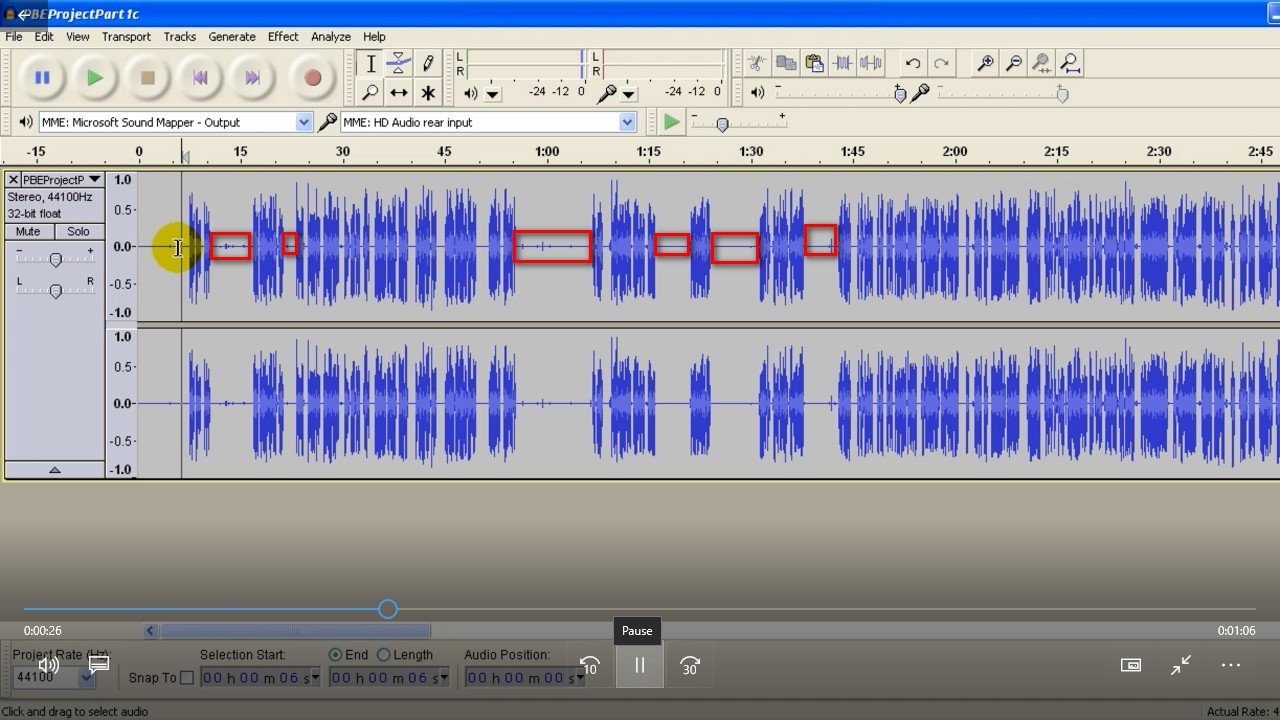Open the HD Audio rear input dropdown
Screen dimensions: 1280x720
627,122
